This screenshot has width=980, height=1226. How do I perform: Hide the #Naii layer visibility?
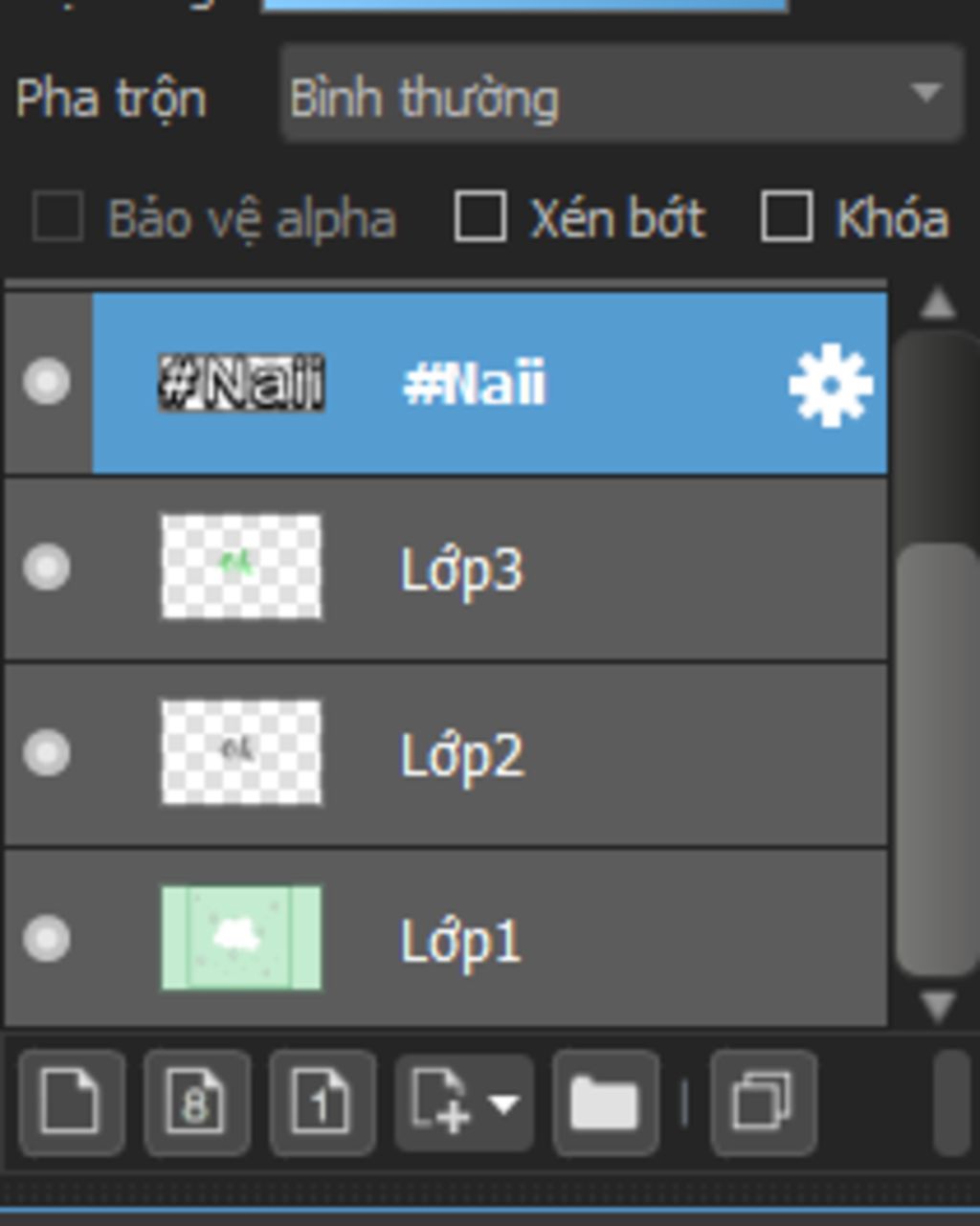click(x=47, y=382)
